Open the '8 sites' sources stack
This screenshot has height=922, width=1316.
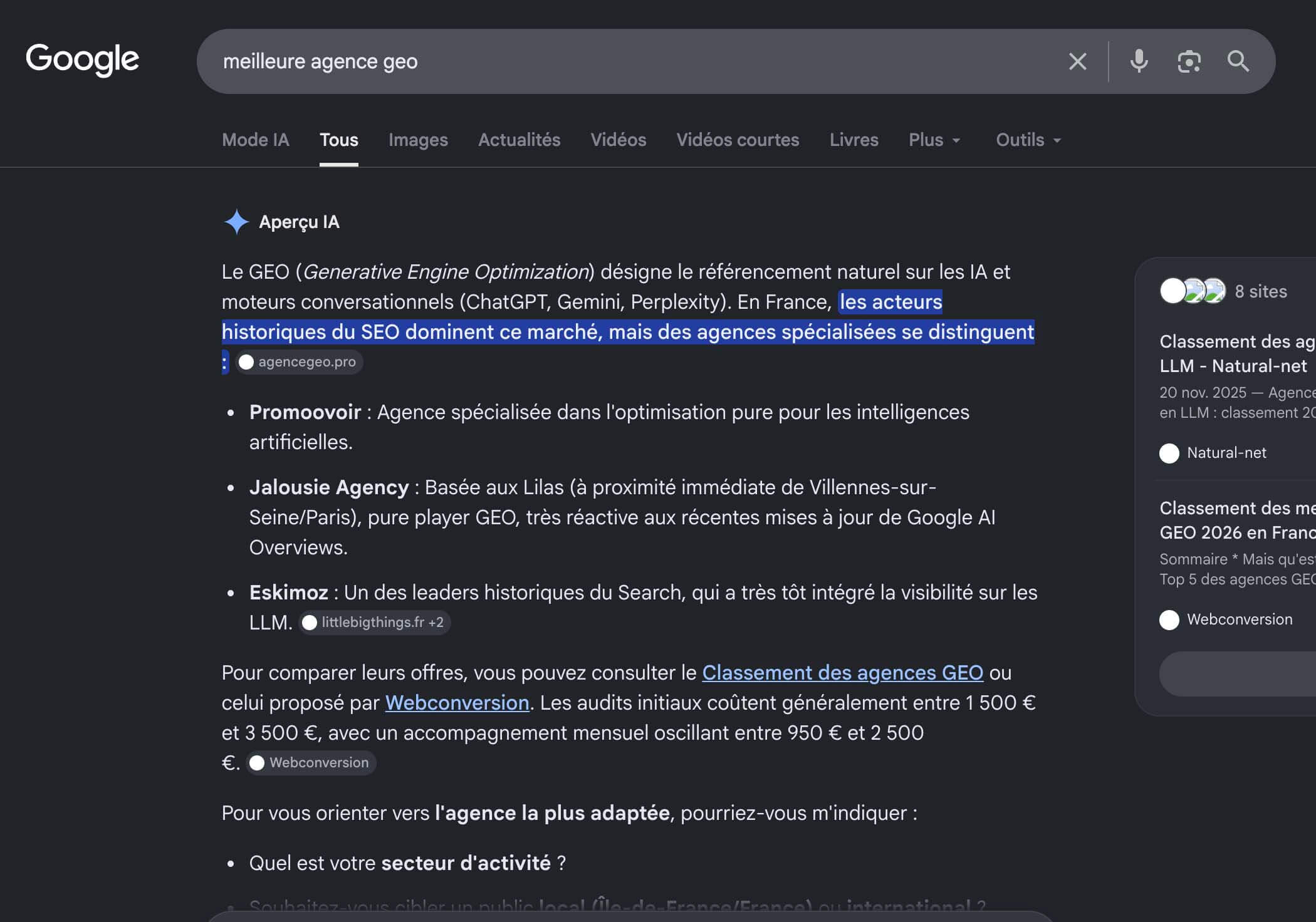tap(1223, 291)
